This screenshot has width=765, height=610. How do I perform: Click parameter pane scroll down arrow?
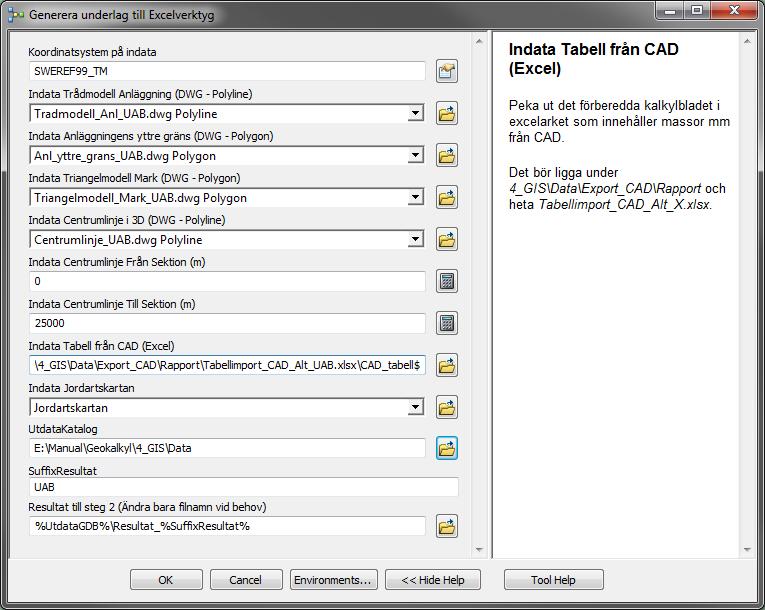click(x=479, y=549)
